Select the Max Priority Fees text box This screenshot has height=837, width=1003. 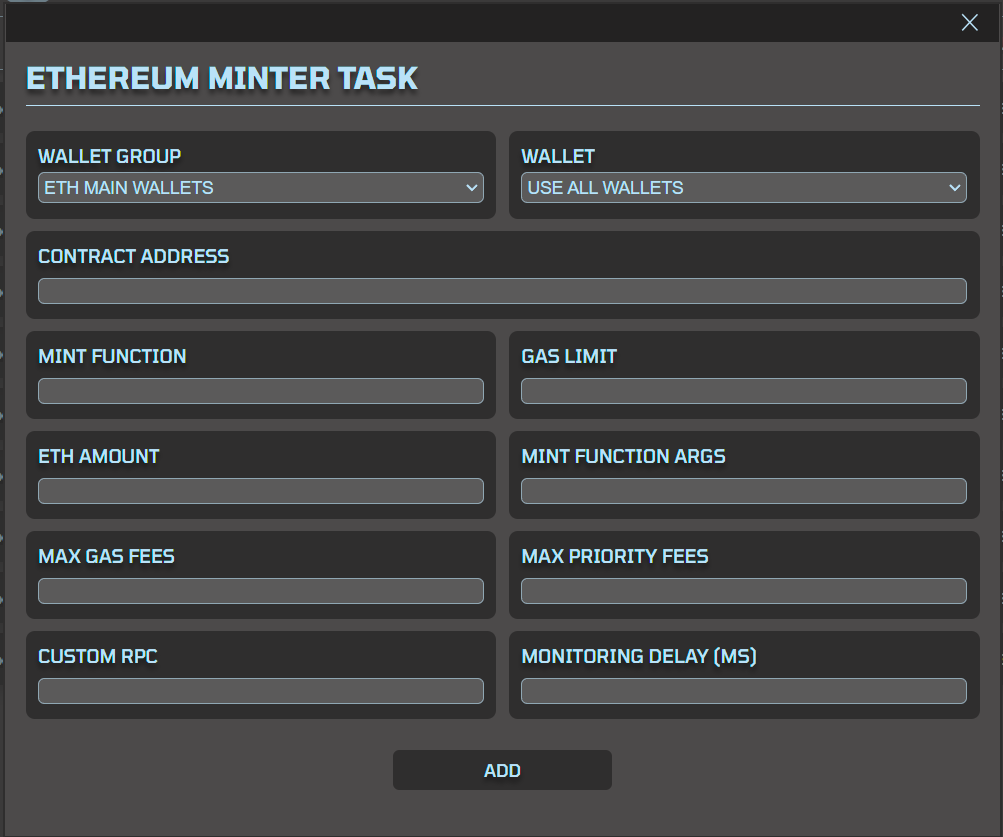point(743,591)
